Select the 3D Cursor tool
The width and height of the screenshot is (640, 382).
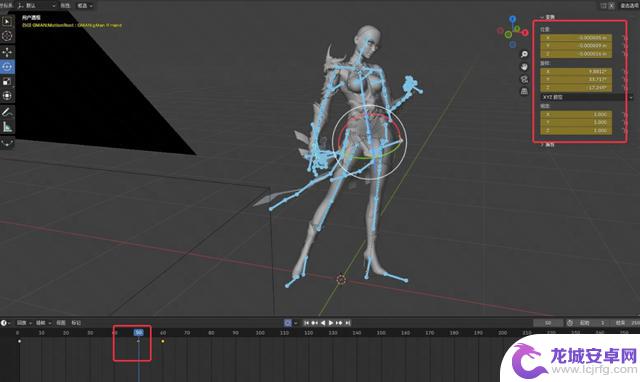(7, 36)
